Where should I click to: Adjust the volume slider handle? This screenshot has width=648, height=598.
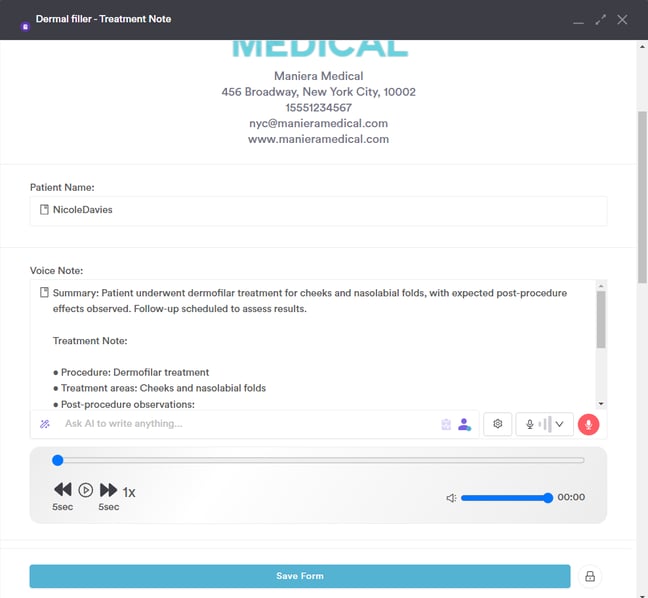pos(548,498)
